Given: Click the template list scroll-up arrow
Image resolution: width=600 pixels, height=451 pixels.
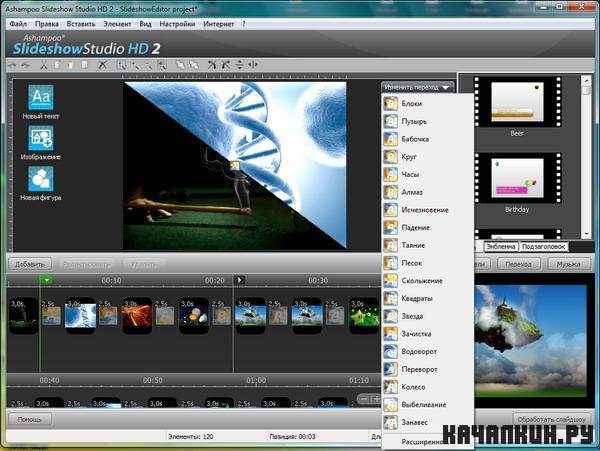Looking at the screenshot, I should [586, 80].
